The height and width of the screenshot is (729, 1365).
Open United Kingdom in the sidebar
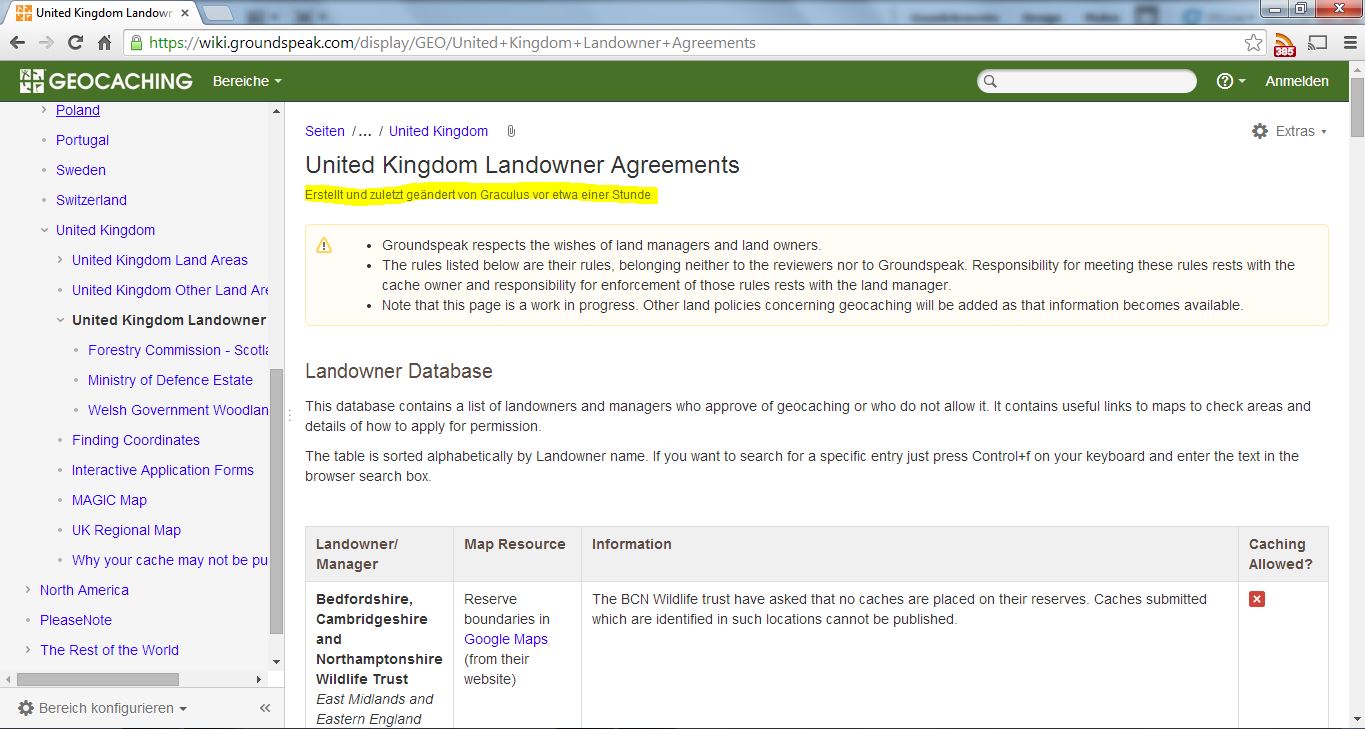pos(105,230)
